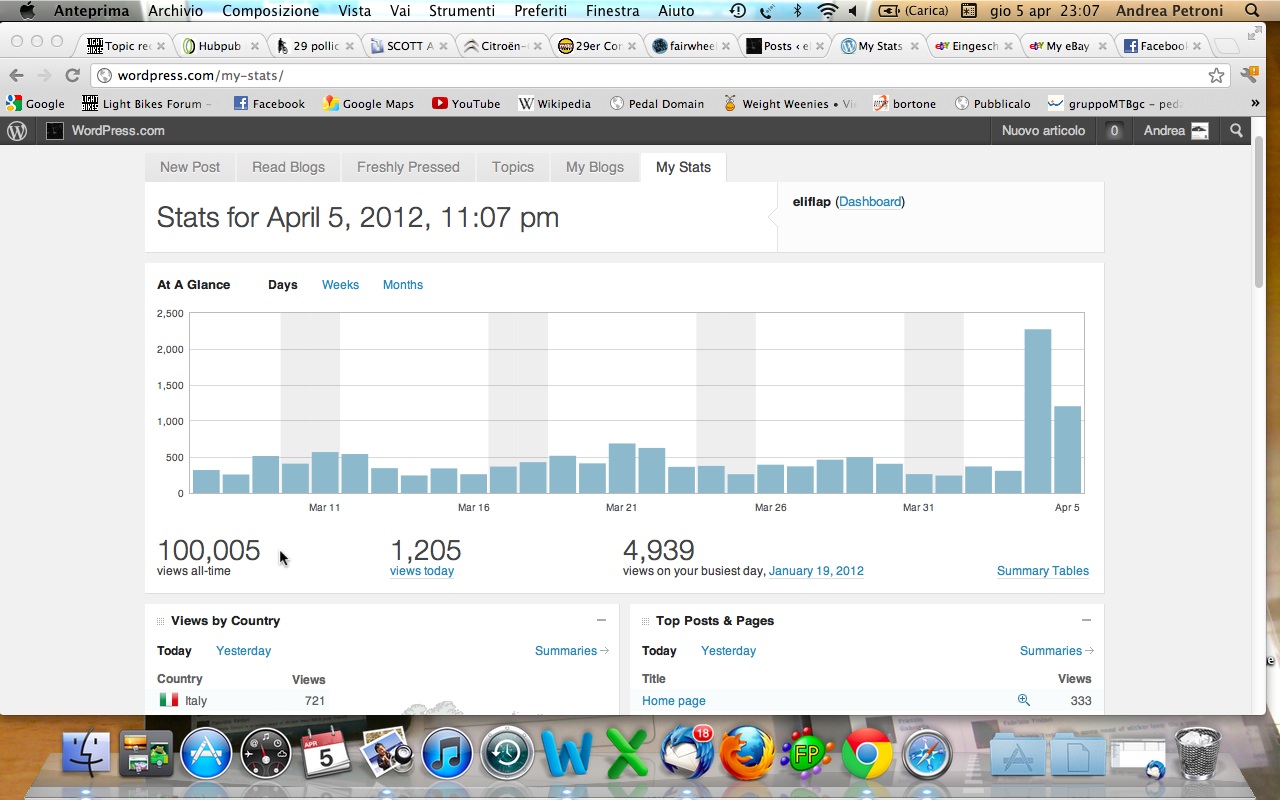Collapse the Top Posts & Pages panel

coord(1086,620)
